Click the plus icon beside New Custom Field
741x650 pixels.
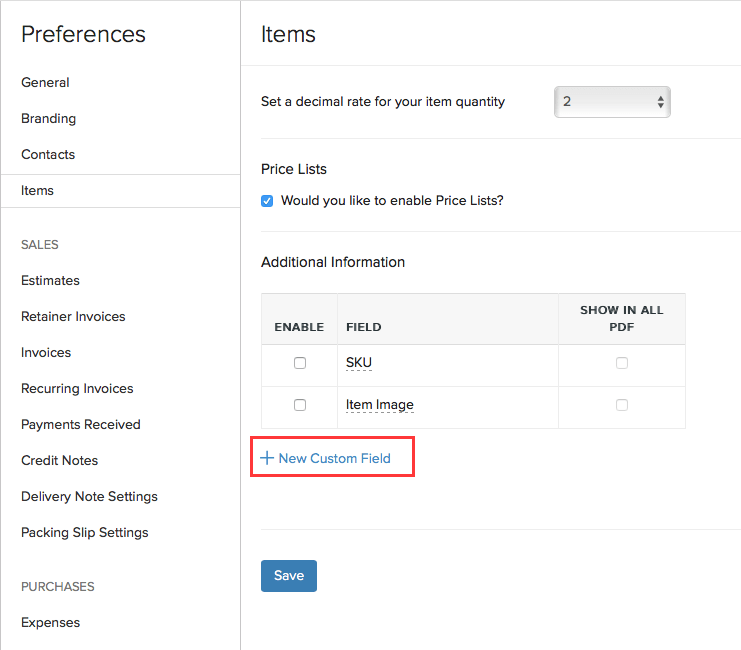(267, 458)
